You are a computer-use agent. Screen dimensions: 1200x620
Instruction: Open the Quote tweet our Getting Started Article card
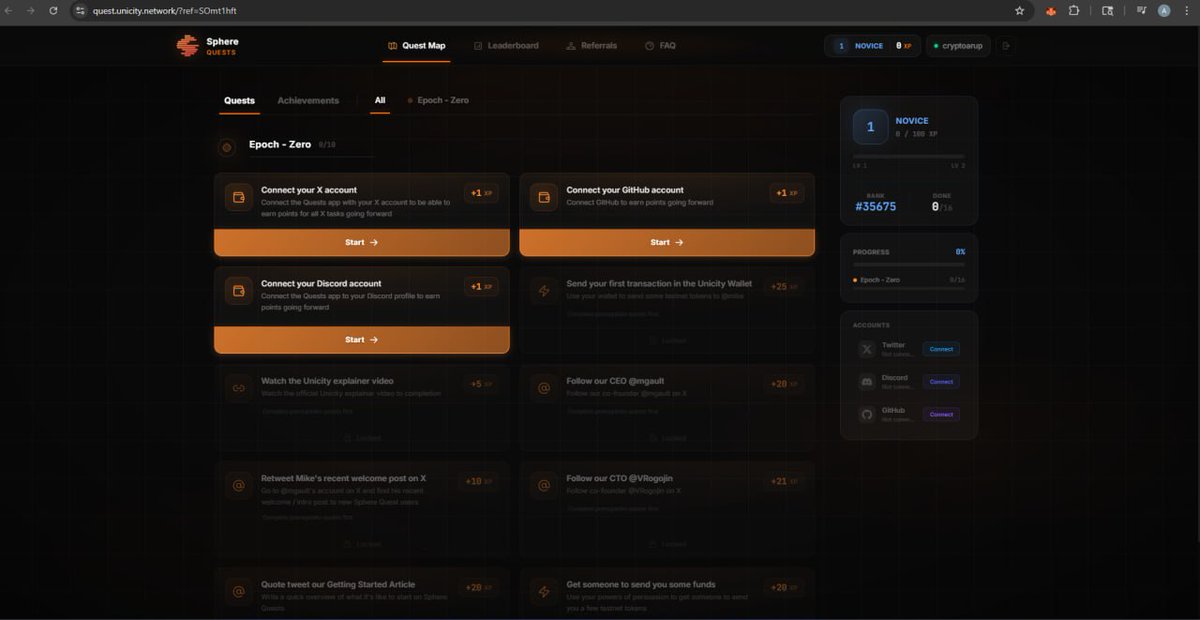362,594
